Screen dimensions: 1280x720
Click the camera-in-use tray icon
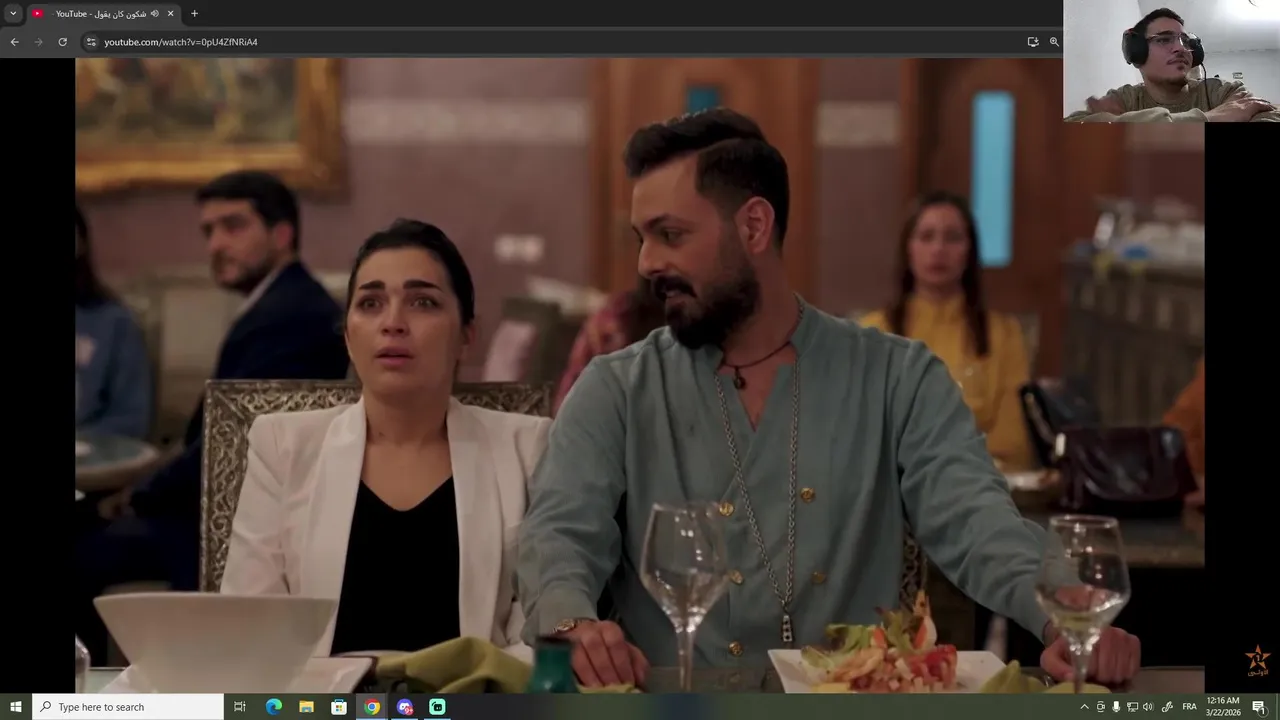click(x=1101, y=707)
